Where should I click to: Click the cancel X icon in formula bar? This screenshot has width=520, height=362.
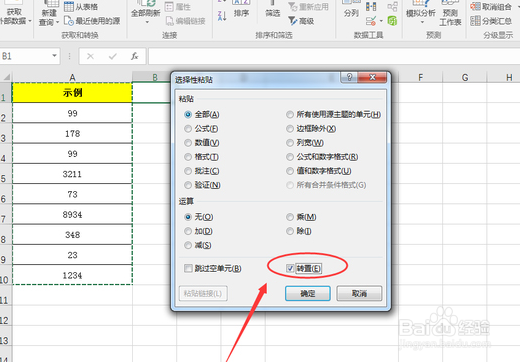(x=90, y=56)
